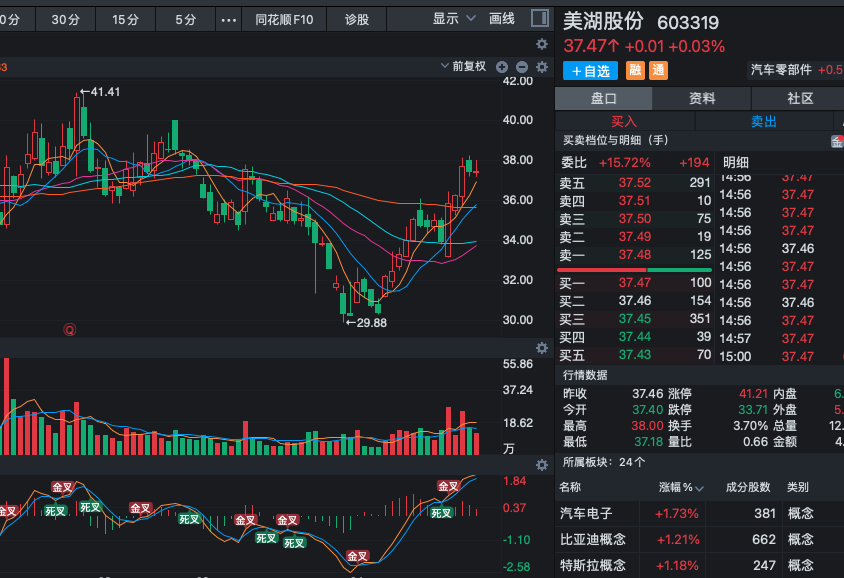Viewport: 844px width, 578px height.
Task: Open 同花顺F10 page
Action: pos(284,20)
